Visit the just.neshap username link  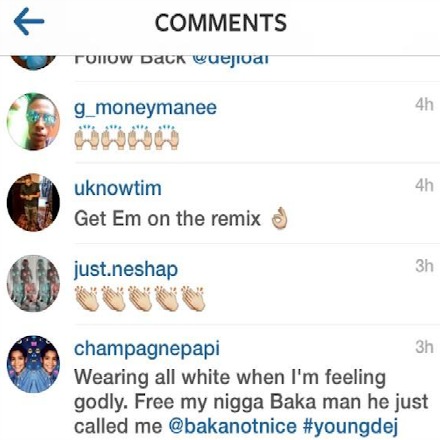click(x=126, y=269)
